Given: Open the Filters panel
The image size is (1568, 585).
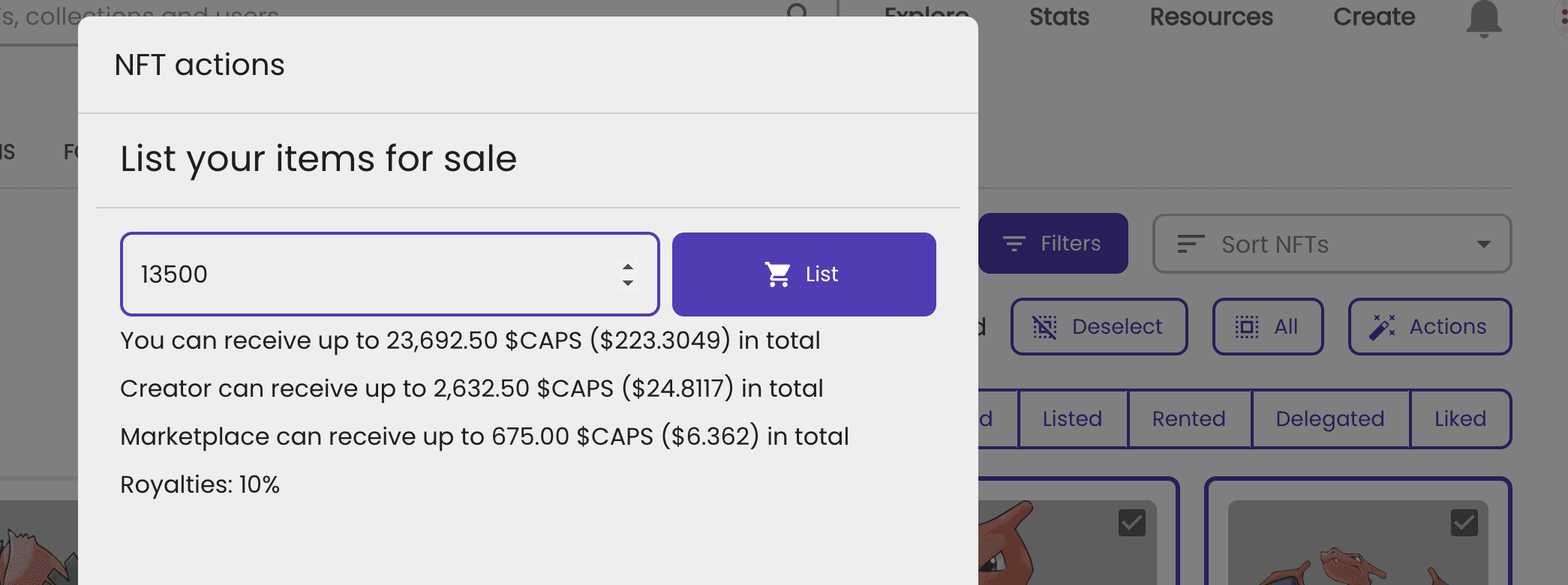Looking at the screenshot, I should point(1053,244).
